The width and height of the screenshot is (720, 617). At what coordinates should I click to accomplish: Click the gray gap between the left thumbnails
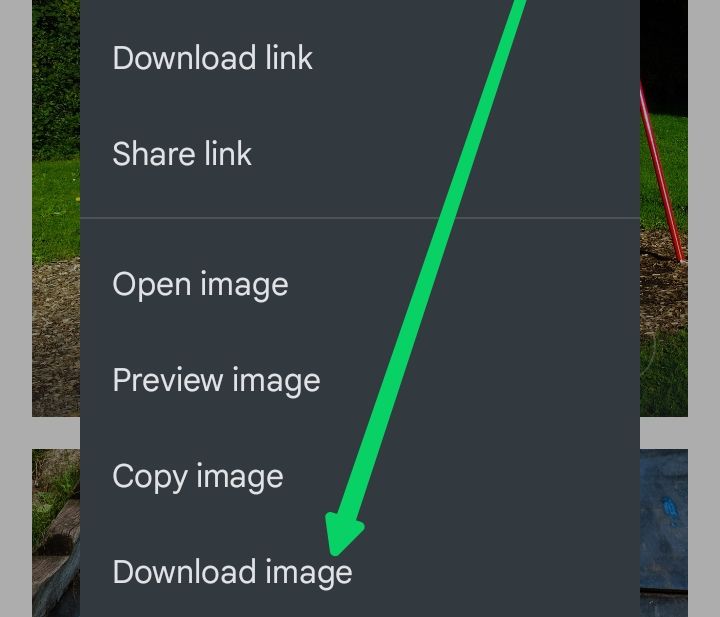click(x=56, y=433)
